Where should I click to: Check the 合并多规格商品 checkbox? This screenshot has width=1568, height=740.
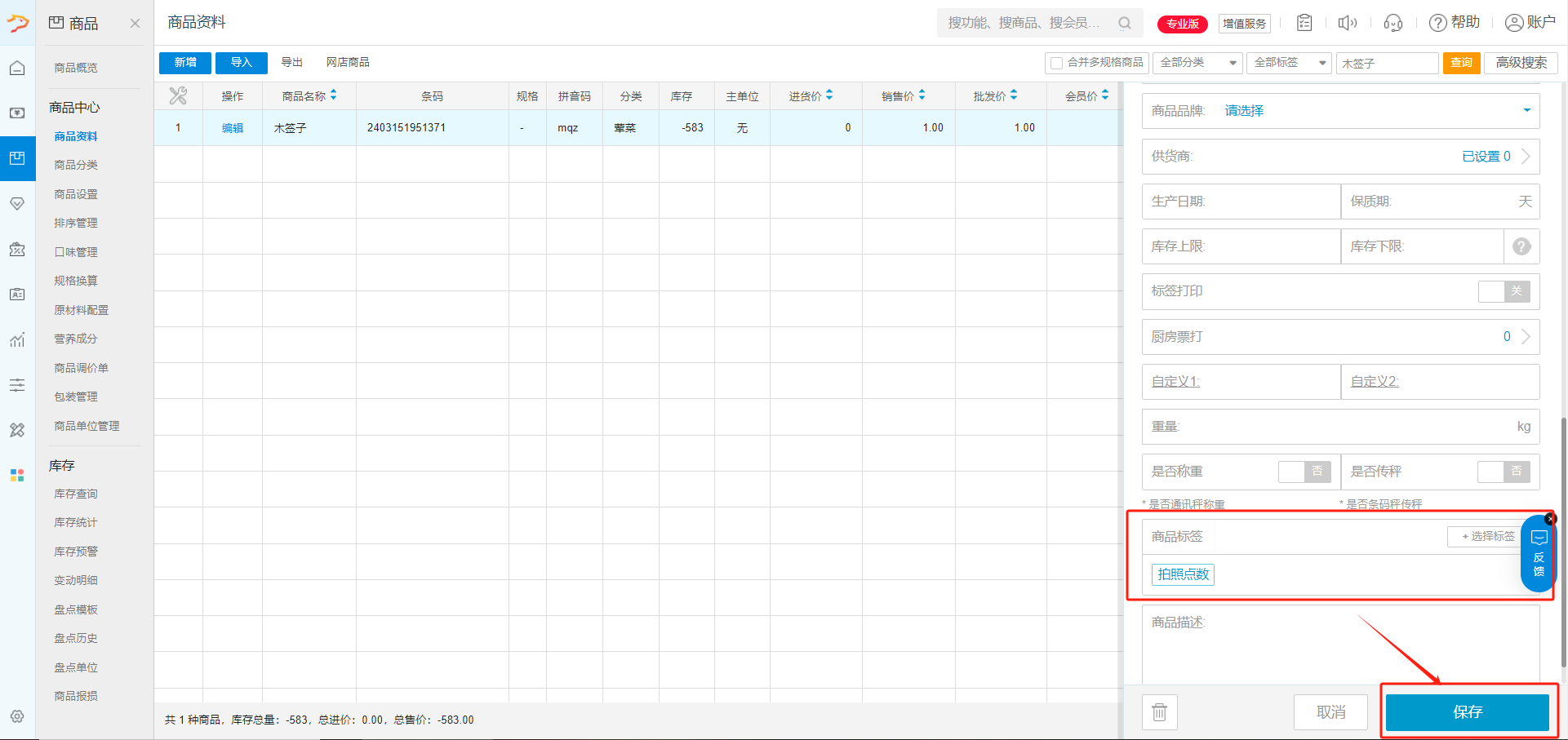1057,63
